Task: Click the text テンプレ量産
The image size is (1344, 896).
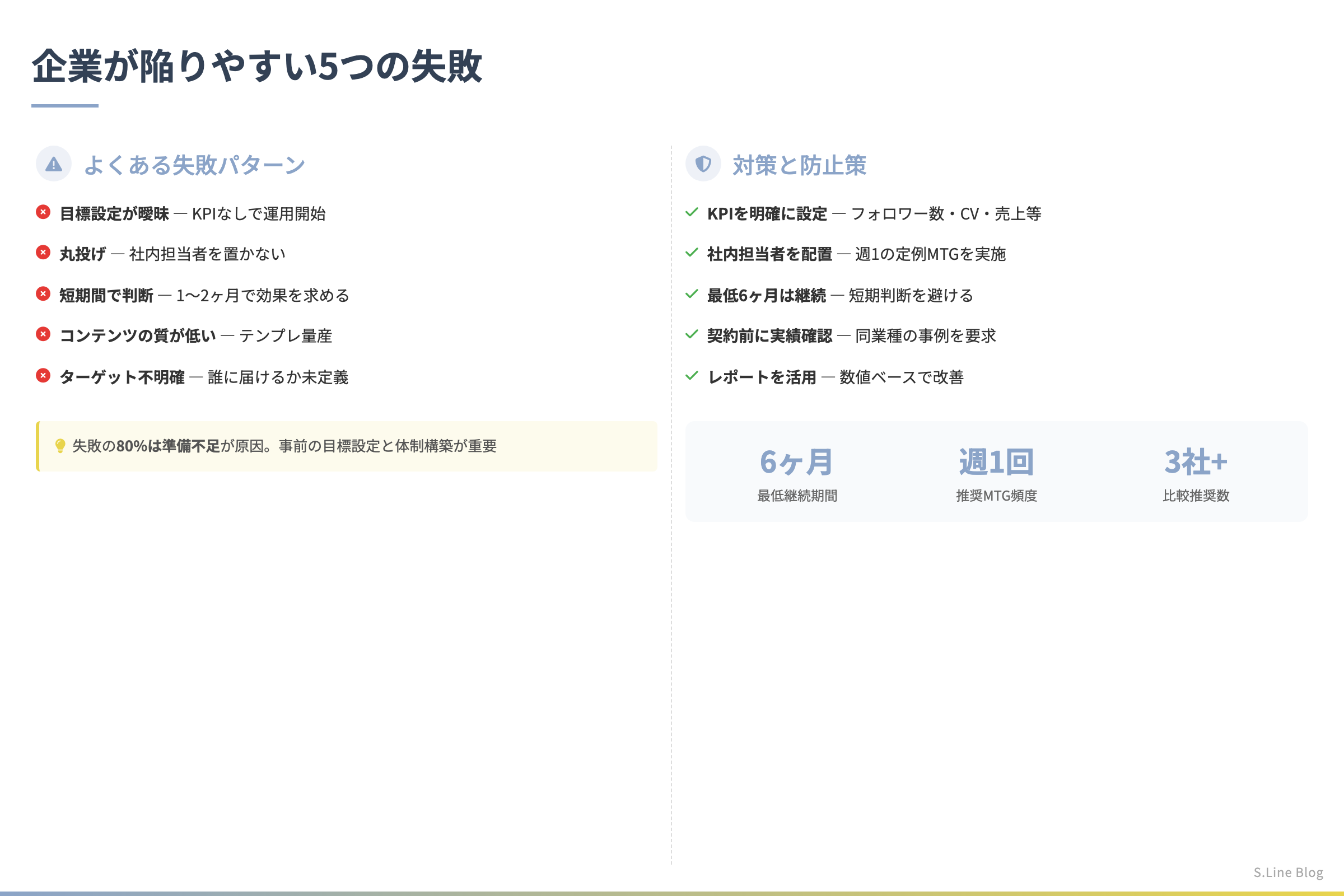Action: pyautogui.click(x=286, y=336)
